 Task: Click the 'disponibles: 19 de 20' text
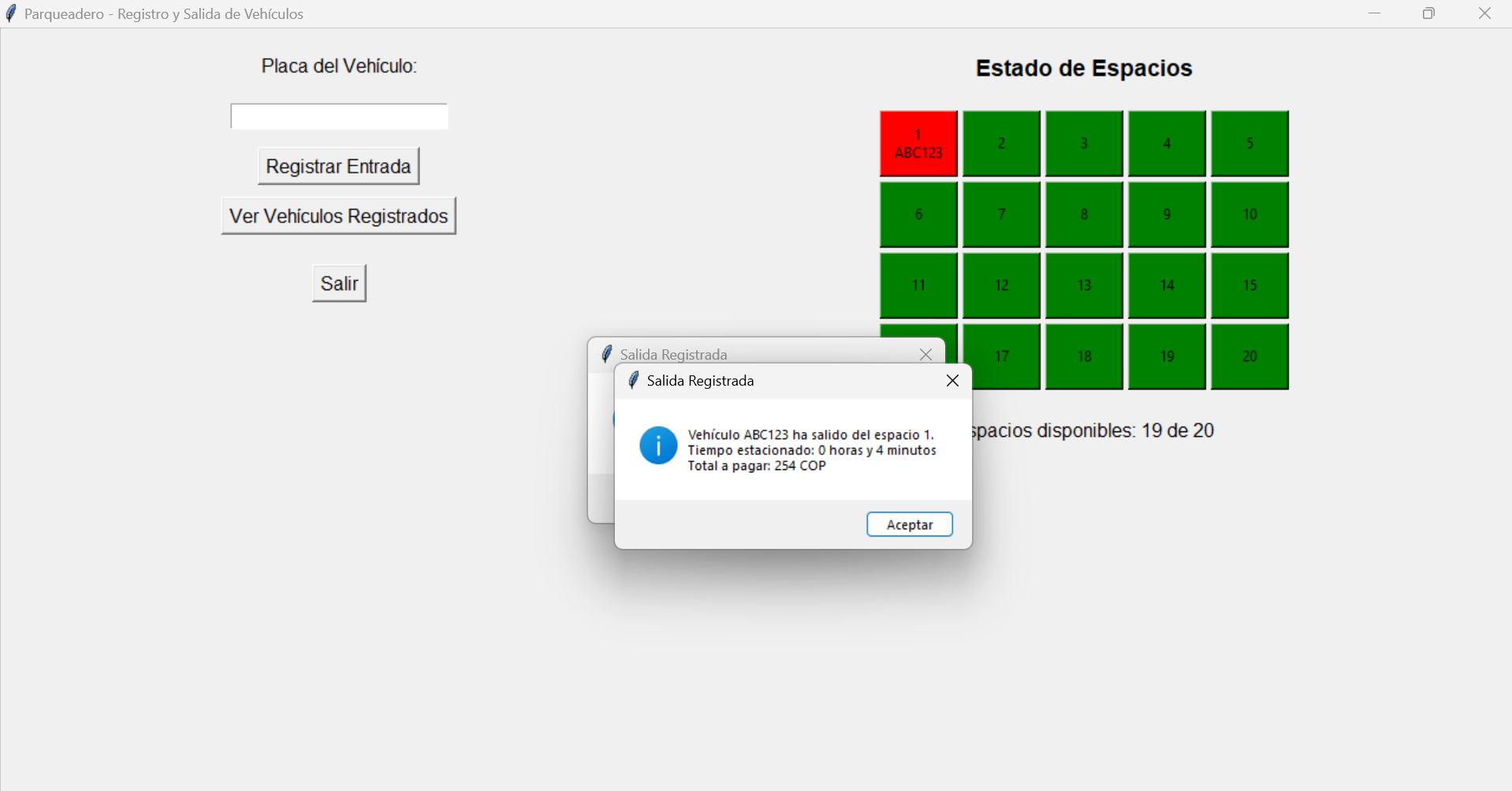click(1125, 431)
